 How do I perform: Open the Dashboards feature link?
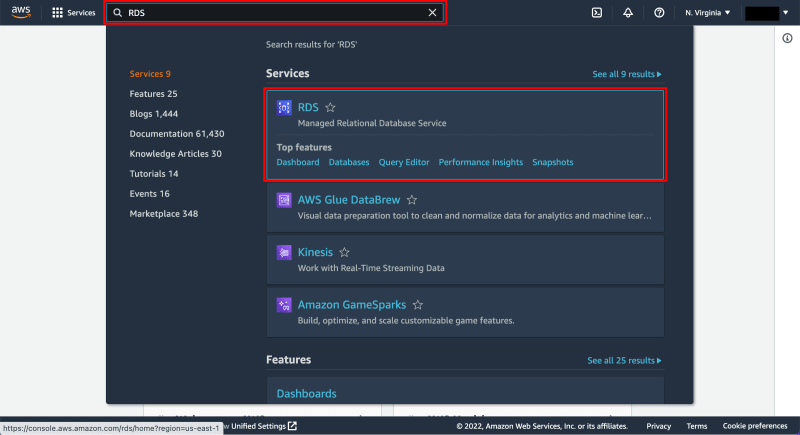(x=306, y=394)
